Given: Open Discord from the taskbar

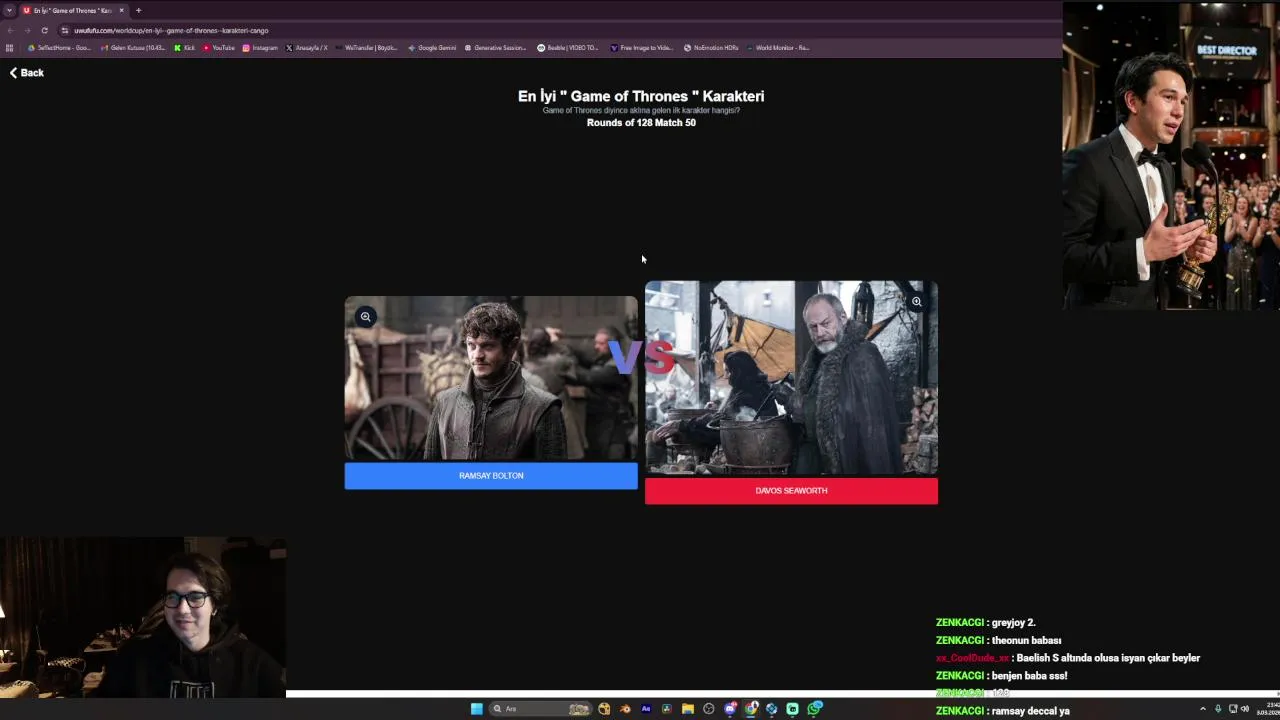Looking at the screenshot, I should (x=730, y=709).
